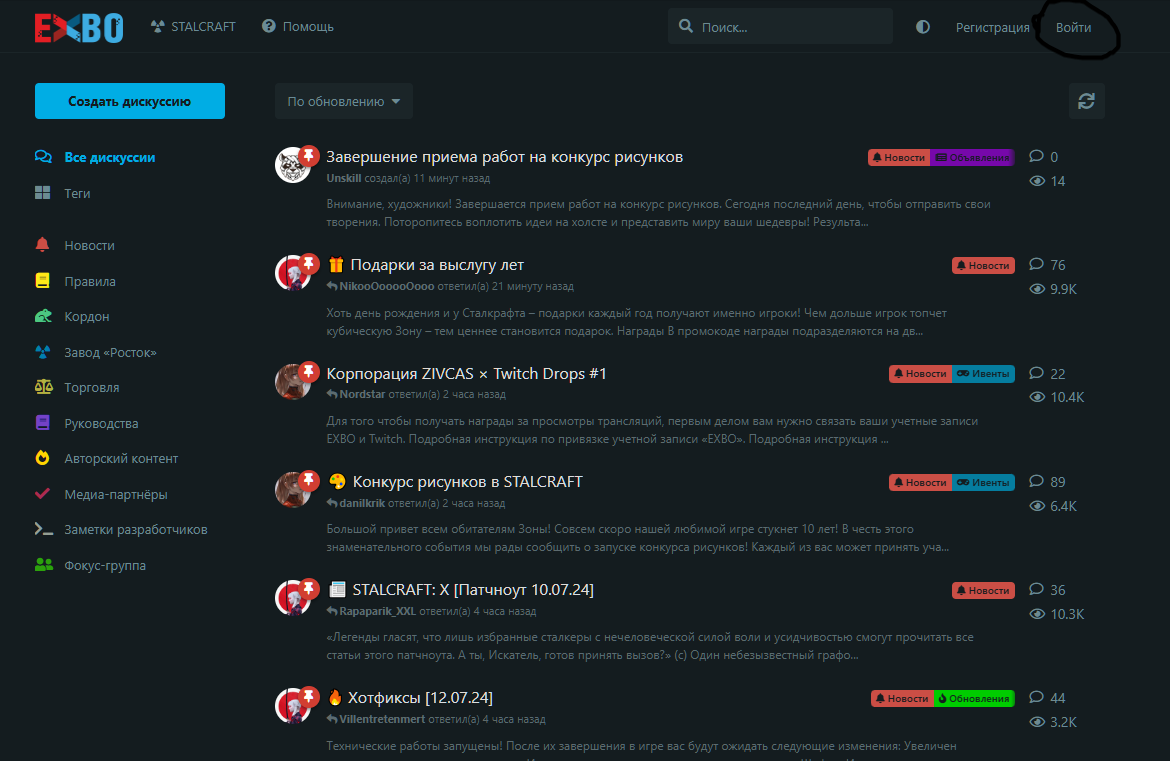
Task: Open Конкурс рисунков в STALCRAFT discussion
Action: pos(467,482)
